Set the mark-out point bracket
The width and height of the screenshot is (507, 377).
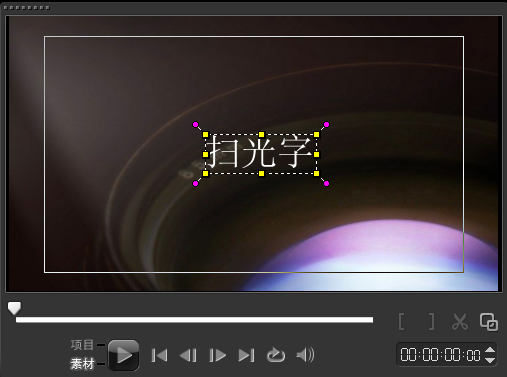pos(431,322)
